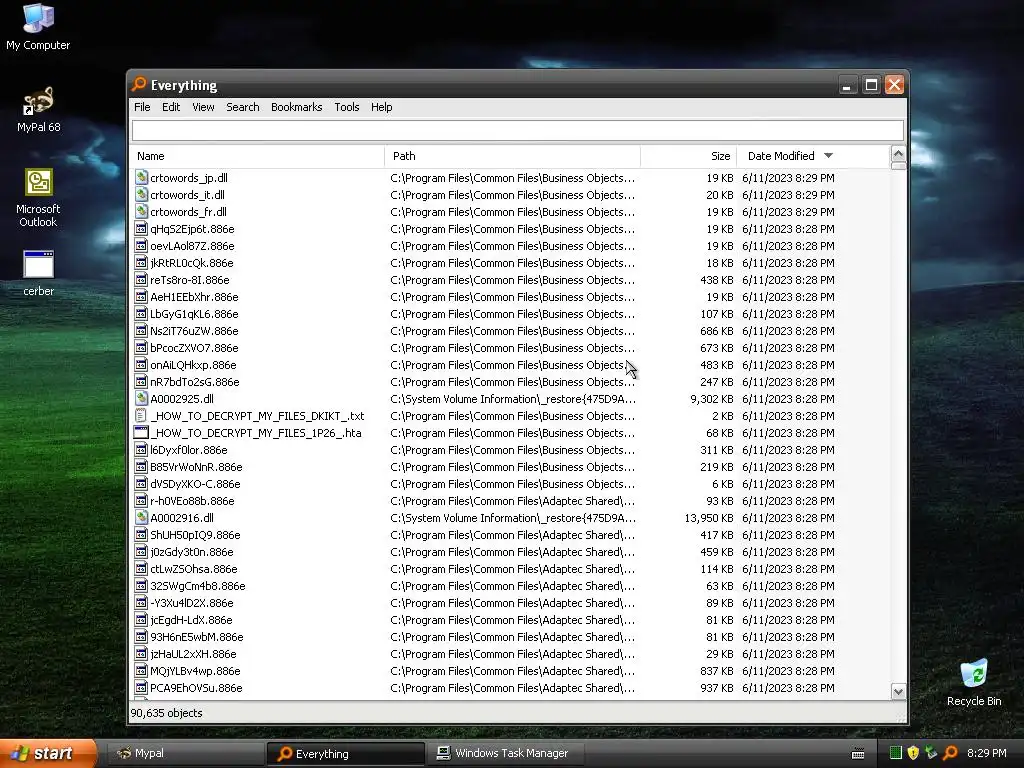Select the file jcEgdH-LdX.886e
This screenshot has height=768, width=1024.
tap(191, 619)
